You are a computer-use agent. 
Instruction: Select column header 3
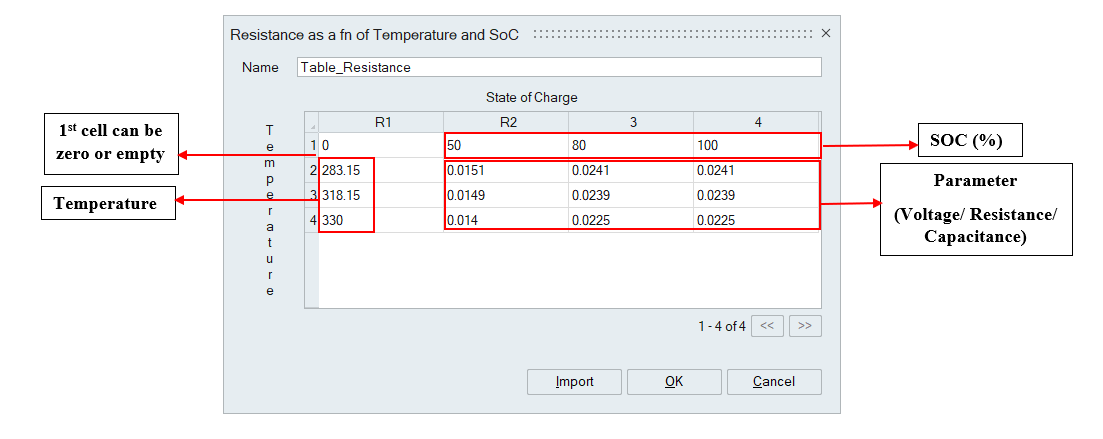[632, 122]
